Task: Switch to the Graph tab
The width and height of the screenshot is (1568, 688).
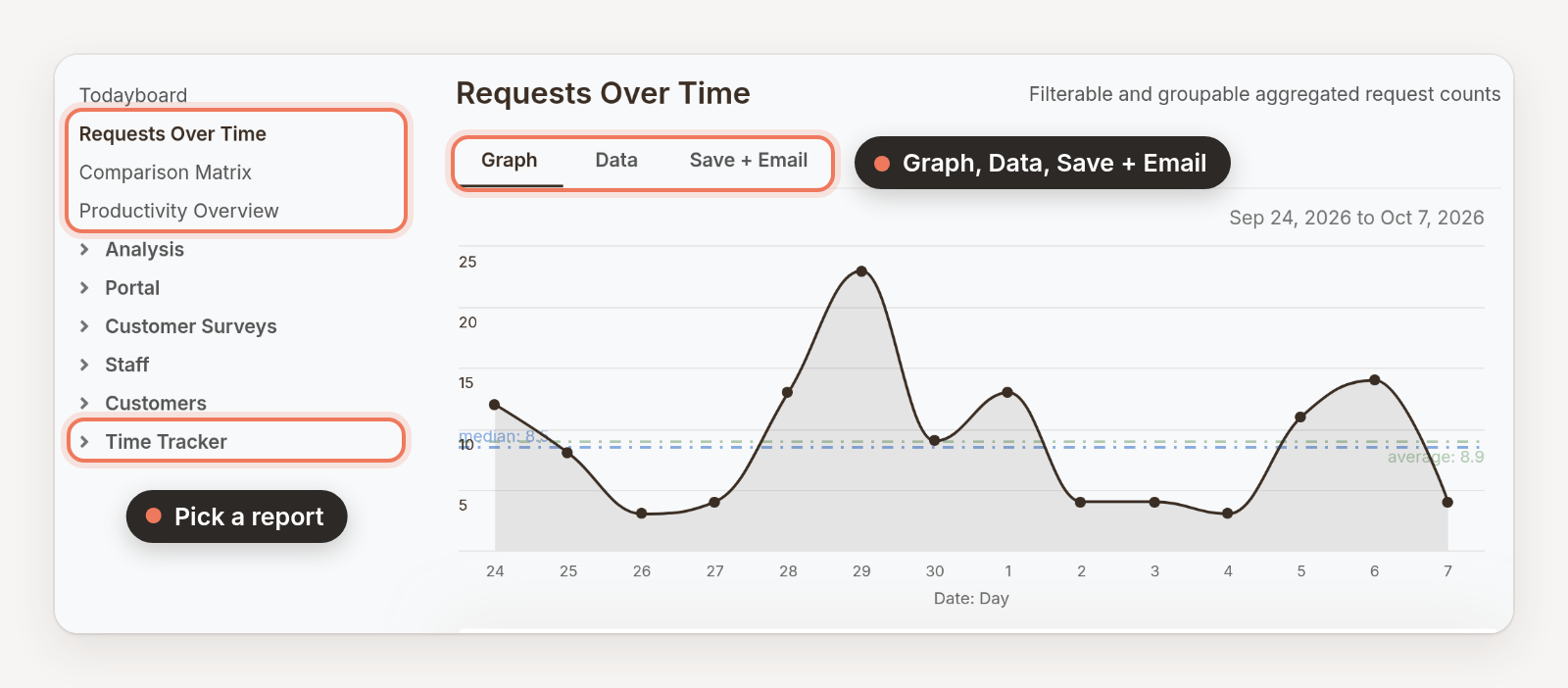Action: click(x=510, y=161)
